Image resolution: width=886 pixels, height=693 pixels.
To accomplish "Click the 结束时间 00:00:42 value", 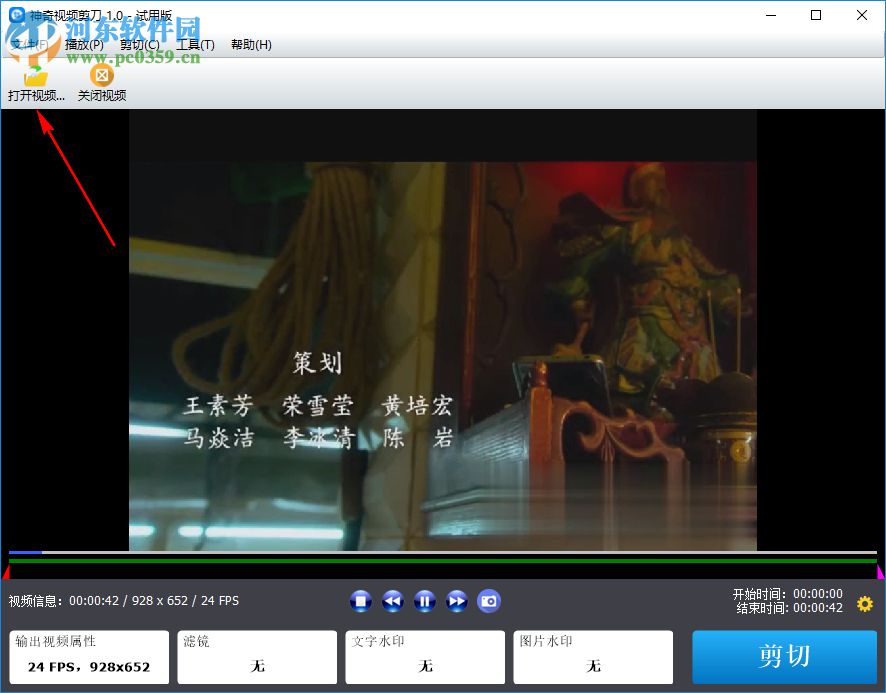I will coord(818,608).
